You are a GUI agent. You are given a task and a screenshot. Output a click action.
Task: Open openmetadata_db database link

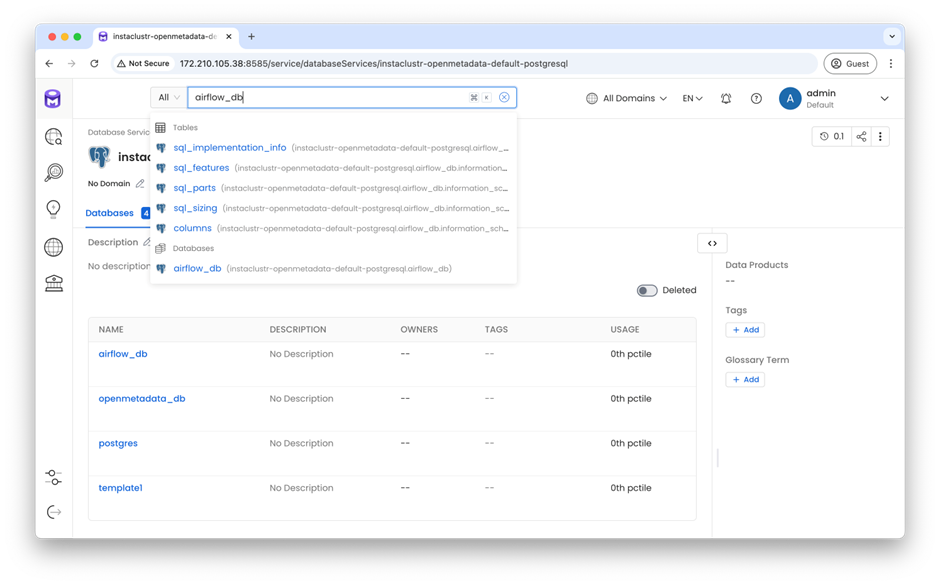tap(141, 399)
